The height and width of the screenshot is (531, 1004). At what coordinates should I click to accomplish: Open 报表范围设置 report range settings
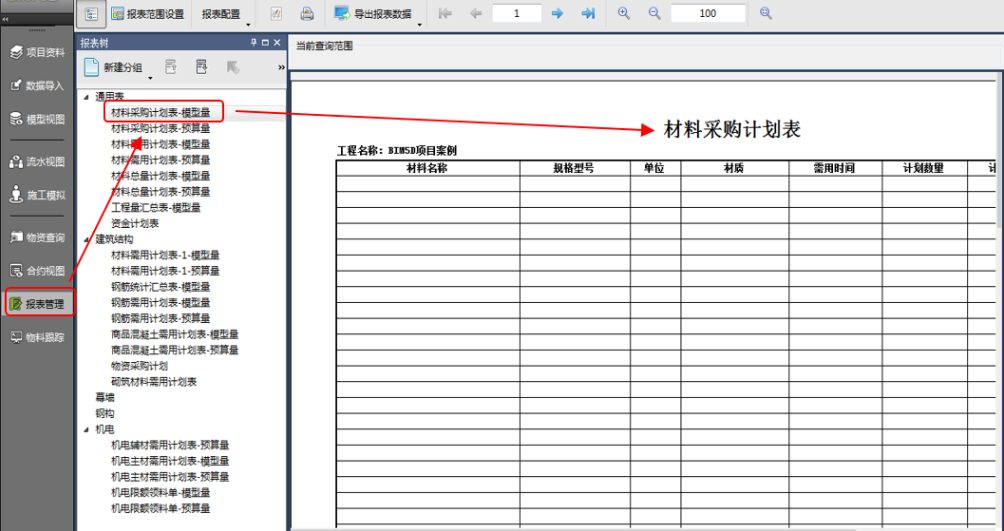pyautogui.click(x=147, y=14)
